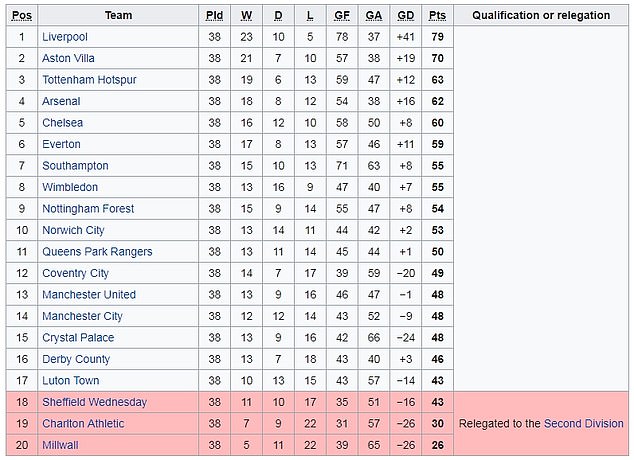Click the Pld column header
Viewport: 634px width, 460px height.
click(214, 15)
